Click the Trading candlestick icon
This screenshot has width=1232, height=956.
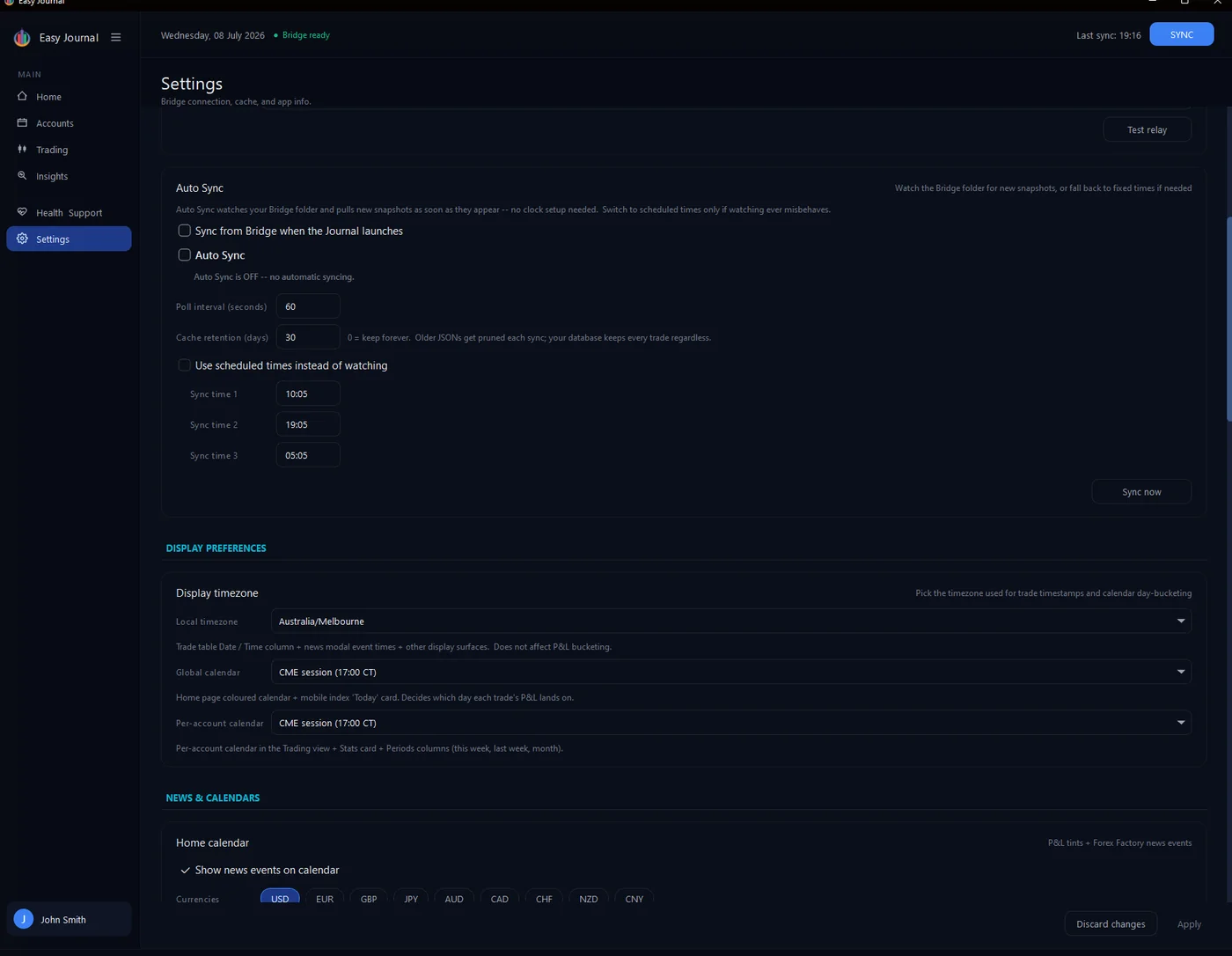point(22,150)
